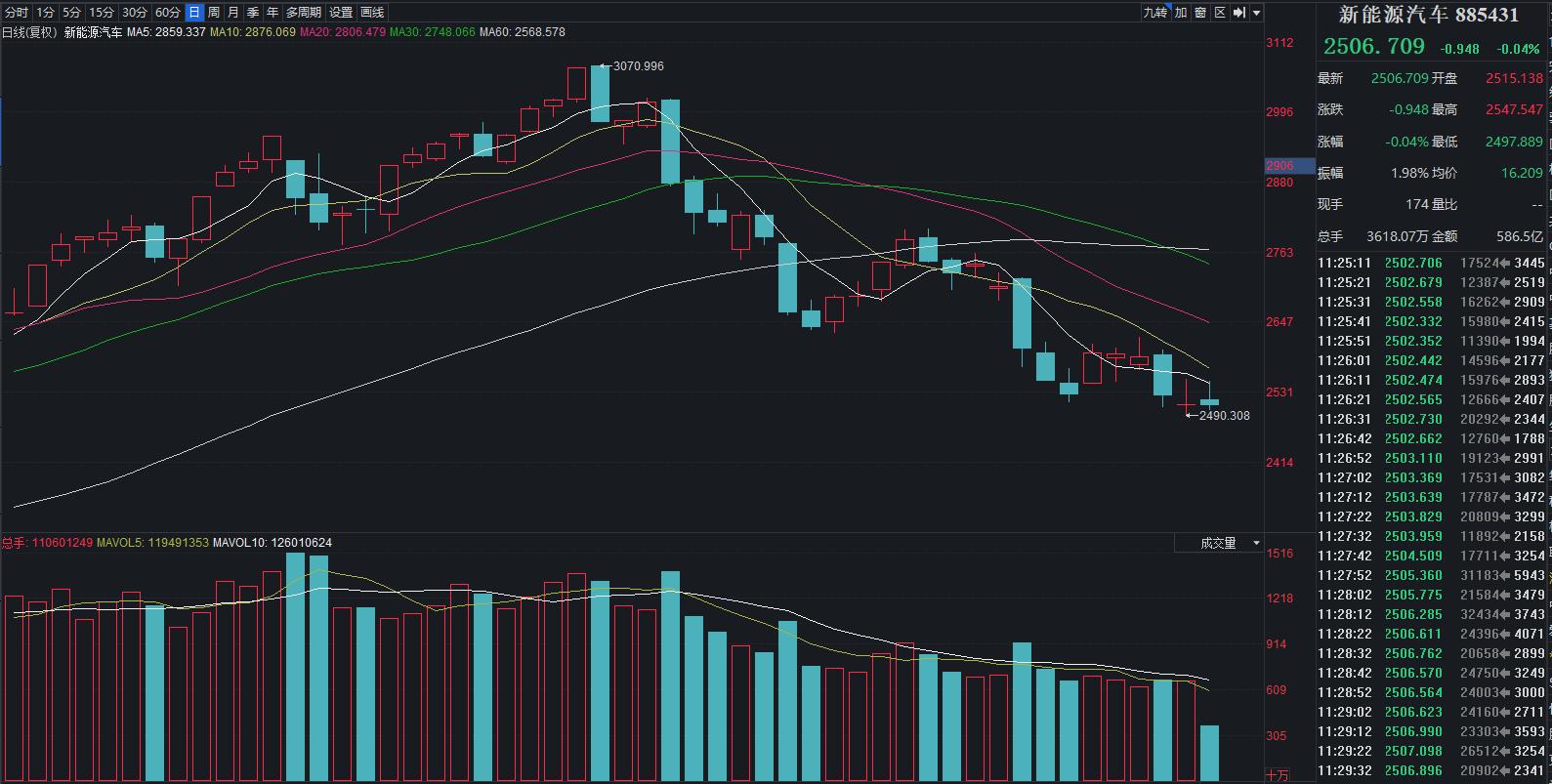The width and height of the screenshot is (1552, 784).
Task: Expand the toolbar dropdown arrow beside jump icon
Action: click(1257, 13)
